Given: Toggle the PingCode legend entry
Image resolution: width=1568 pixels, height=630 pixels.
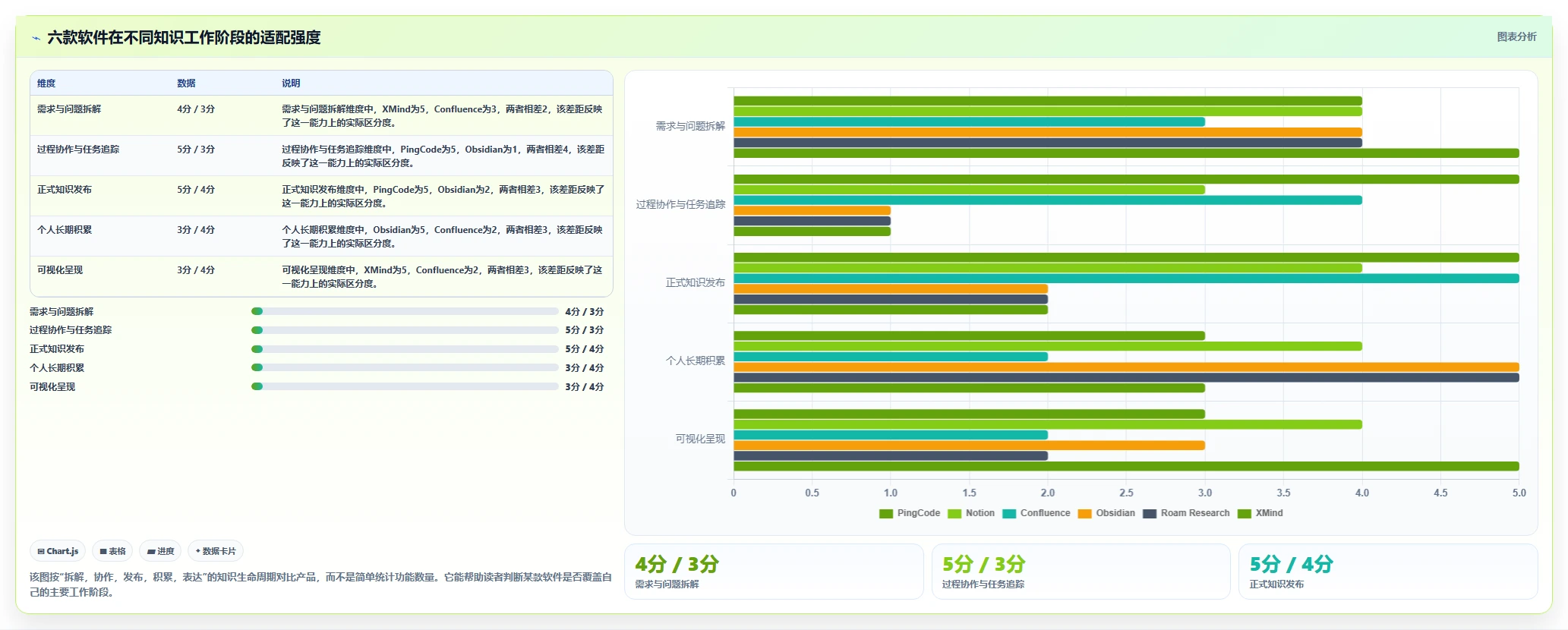Looking at the screenshot, I should pyautogui.click(x=910, y=513).
